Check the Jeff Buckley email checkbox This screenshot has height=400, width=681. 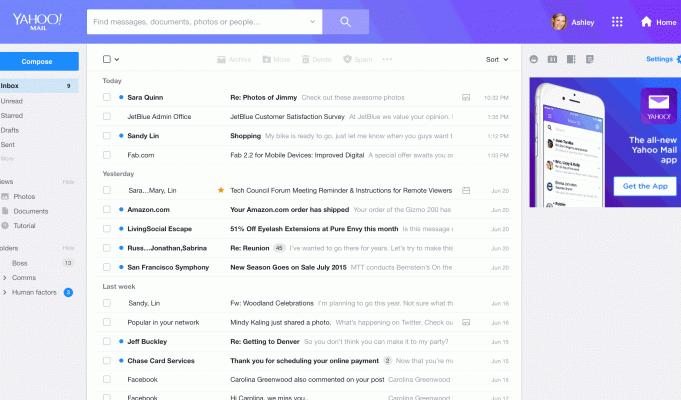coord(107,341)
